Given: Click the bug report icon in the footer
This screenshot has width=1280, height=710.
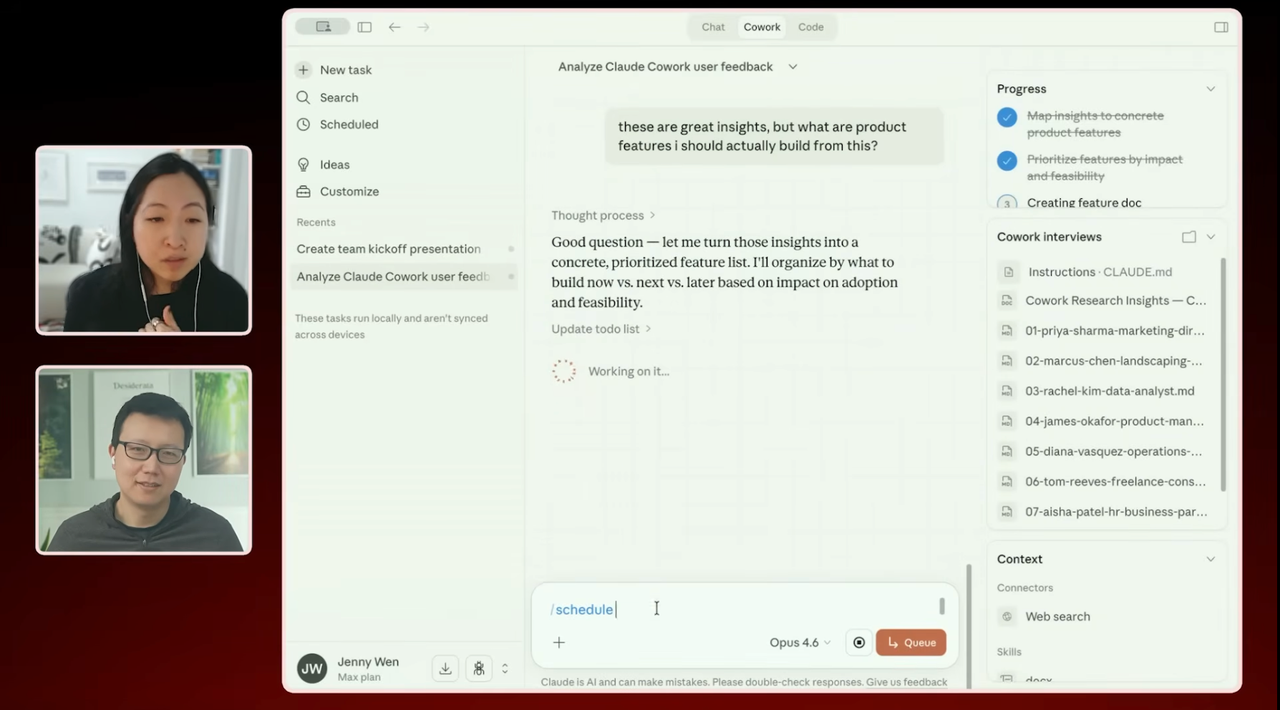Looking at the screenshot, I should (x=479, y=669).
